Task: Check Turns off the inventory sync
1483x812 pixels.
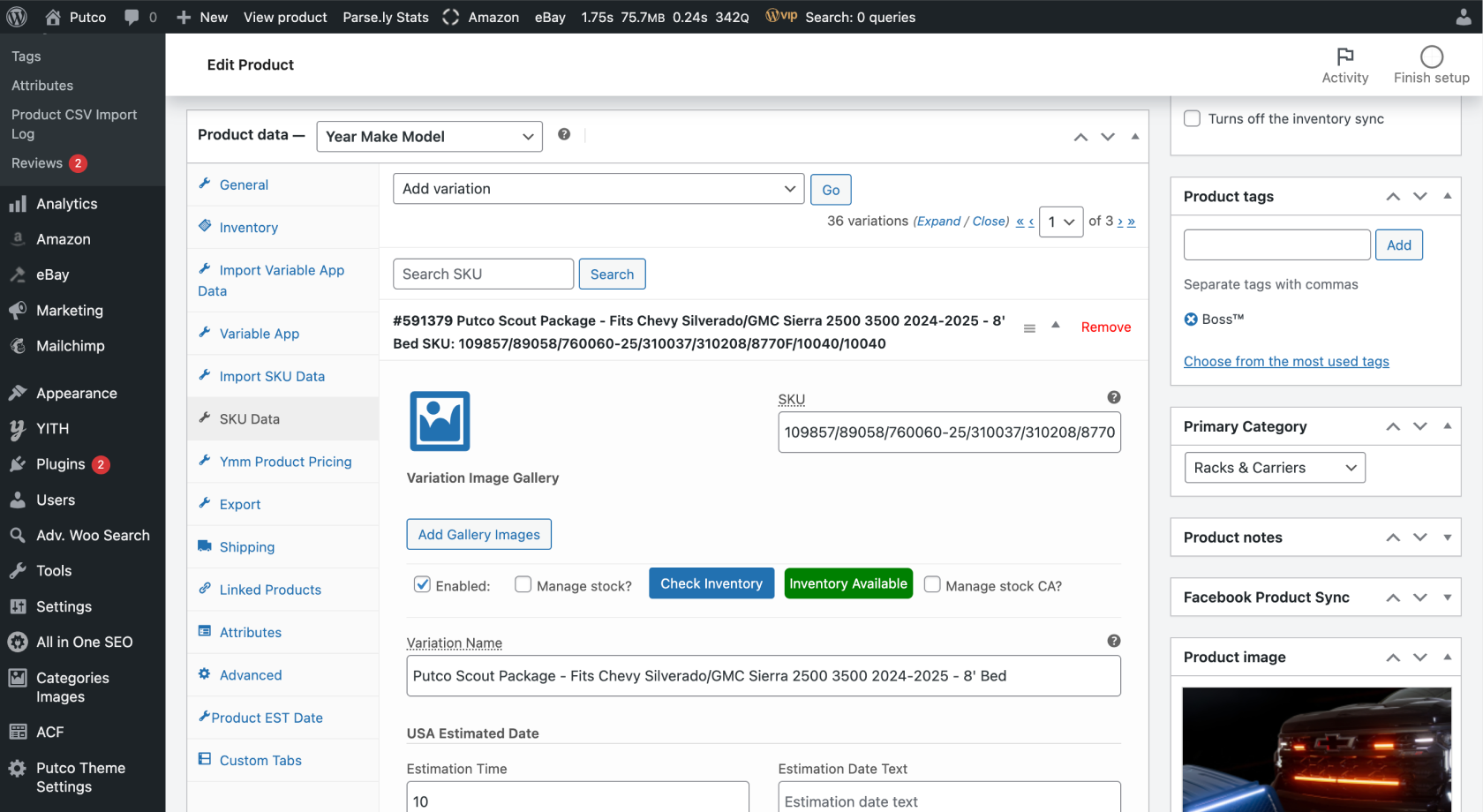Action: (x=1192, y=118)
